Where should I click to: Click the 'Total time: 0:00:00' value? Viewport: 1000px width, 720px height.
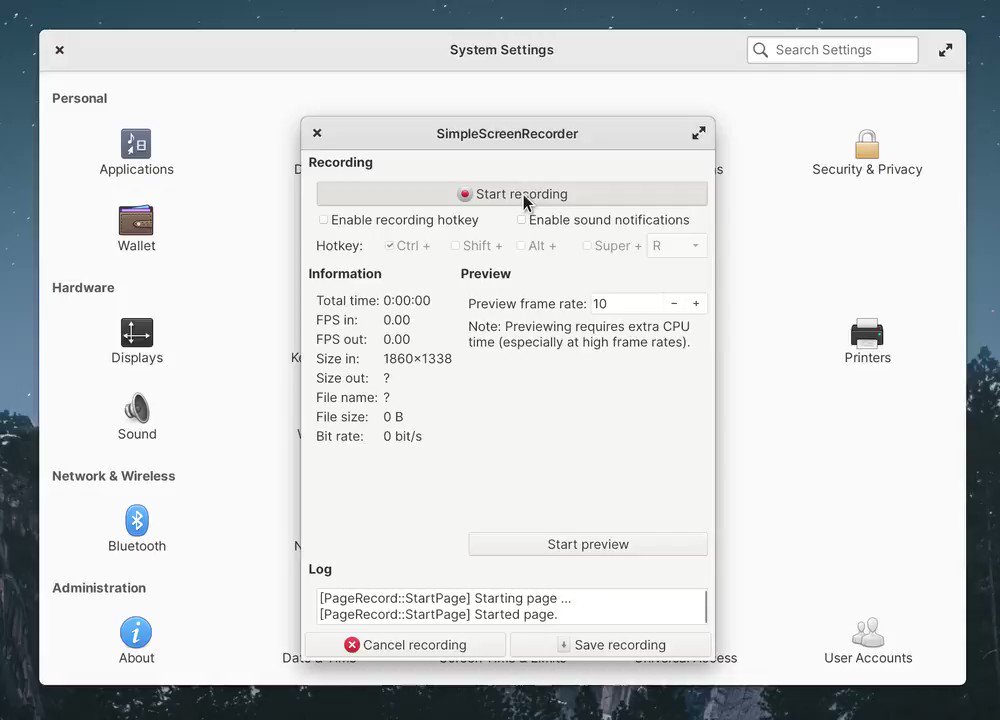(x=407, y=300)
